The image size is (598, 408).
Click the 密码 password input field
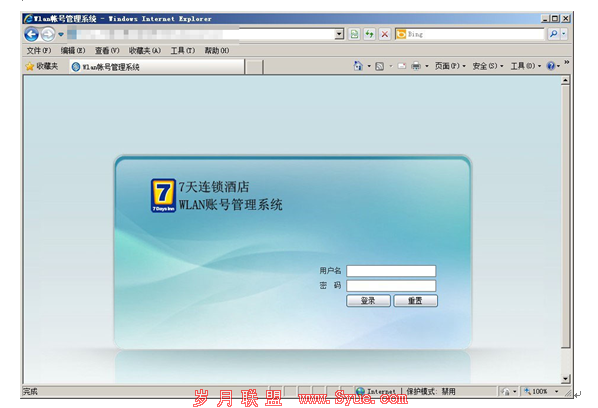(x=391, y=286)
